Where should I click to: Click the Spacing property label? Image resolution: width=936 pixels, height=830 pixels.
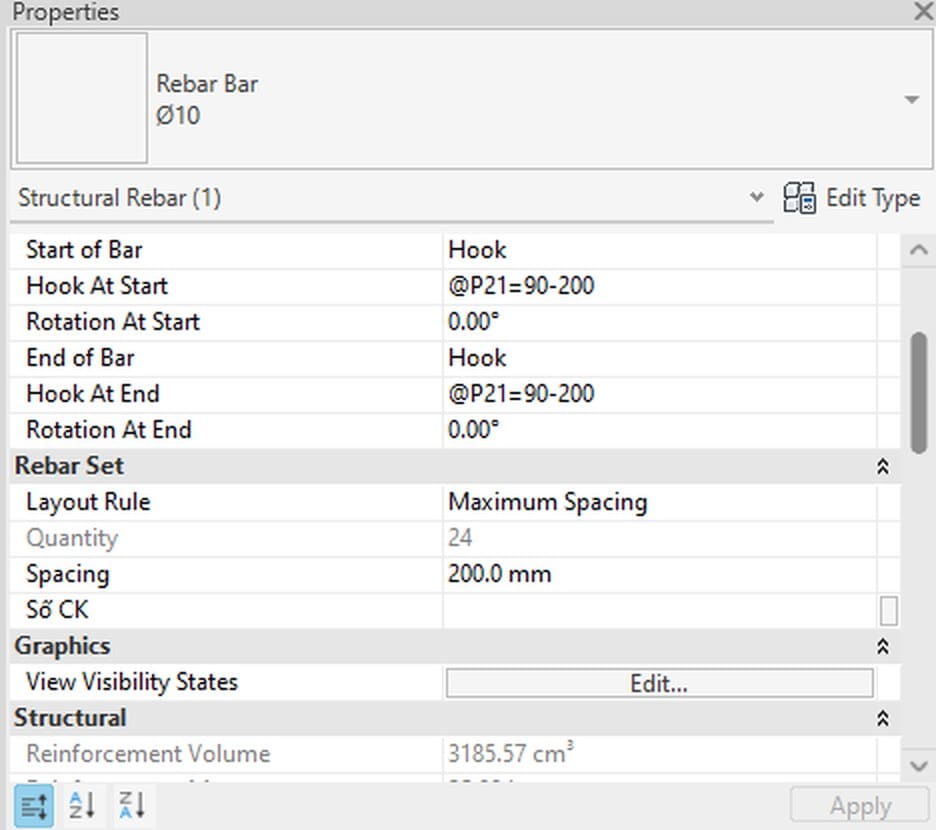67,575
